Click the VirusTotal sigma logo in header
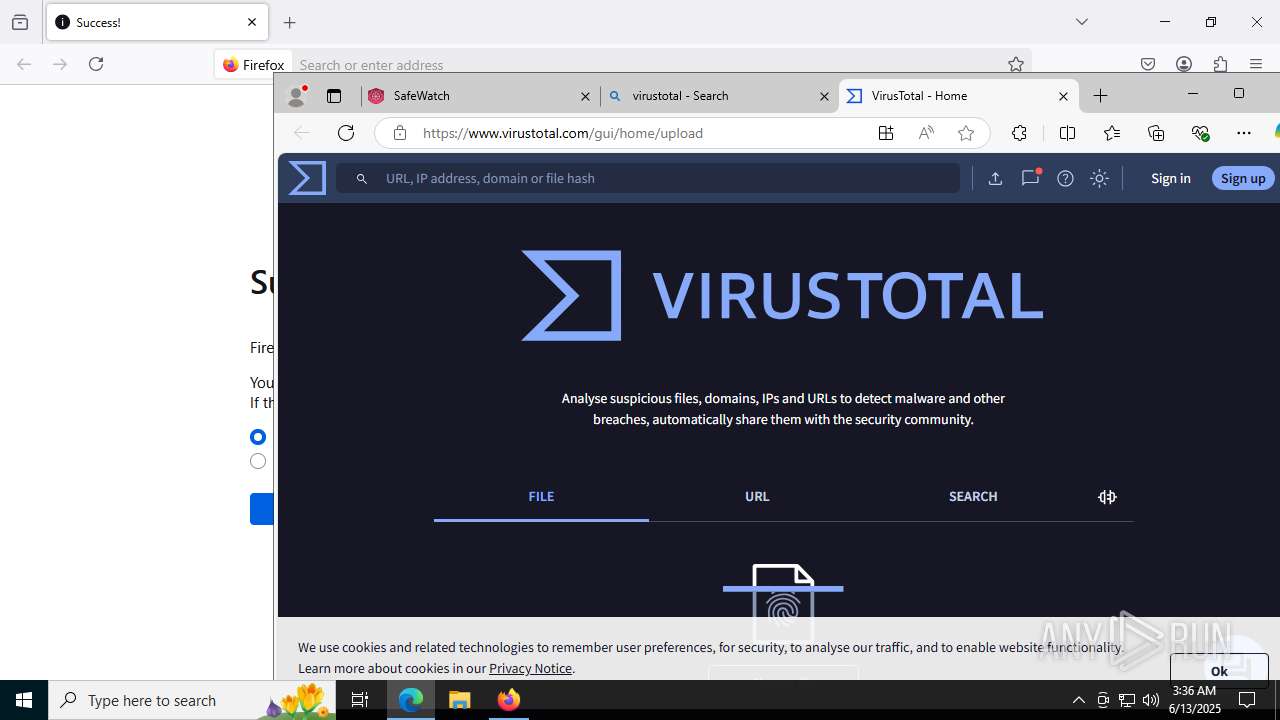This screenshot has width=1280, height=720. click(307, 178)
